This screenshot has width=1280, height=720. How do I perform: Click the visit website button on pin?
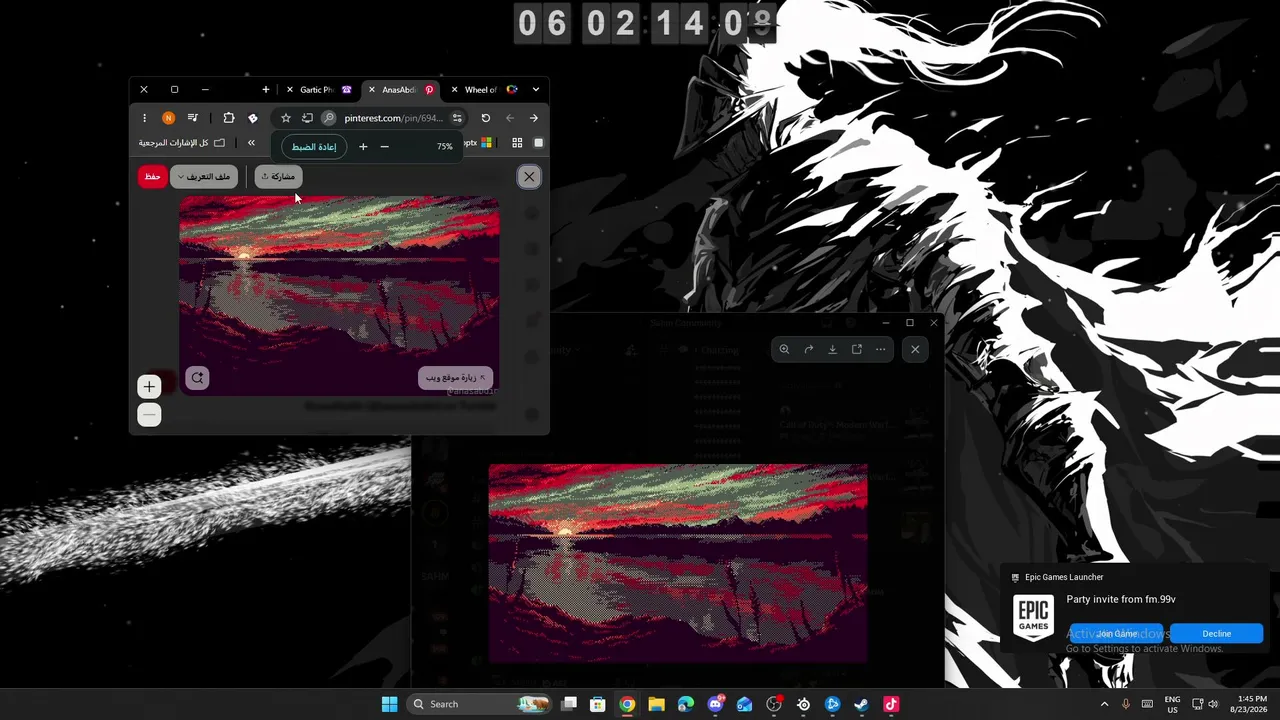[456, 378]
